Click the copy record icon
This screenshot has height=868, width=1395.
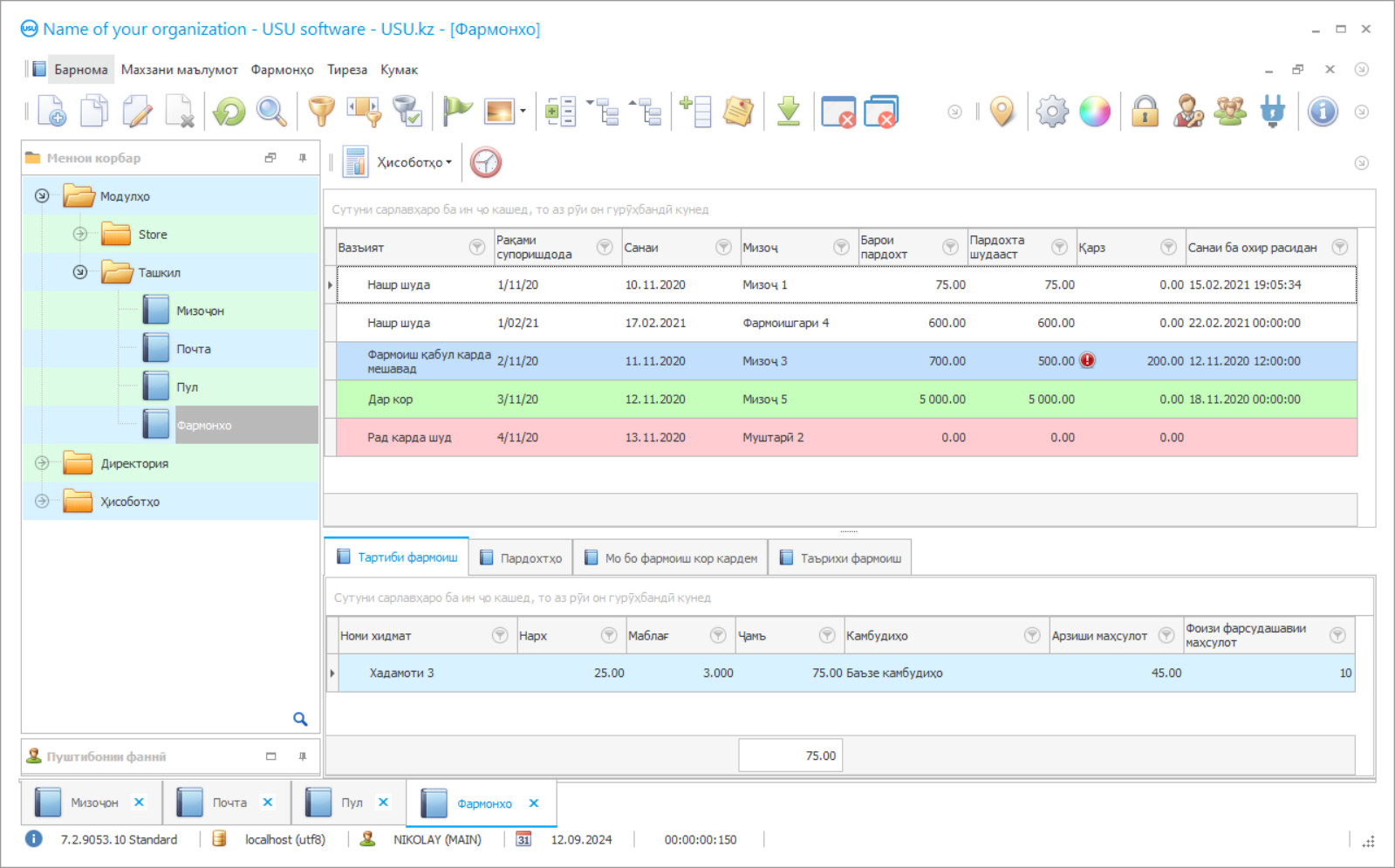coord(94,112)
